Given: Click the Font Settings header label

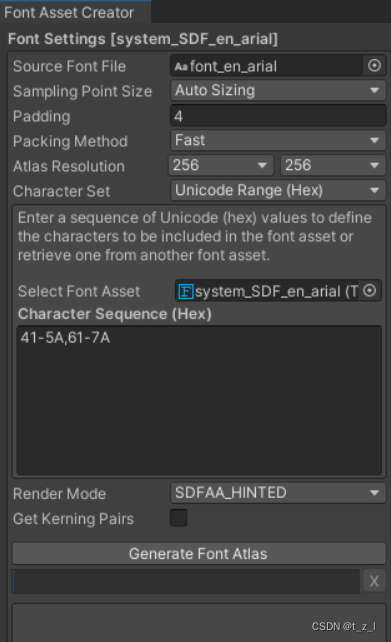Looking at the screenshot, I should click(x=142, y=39).
